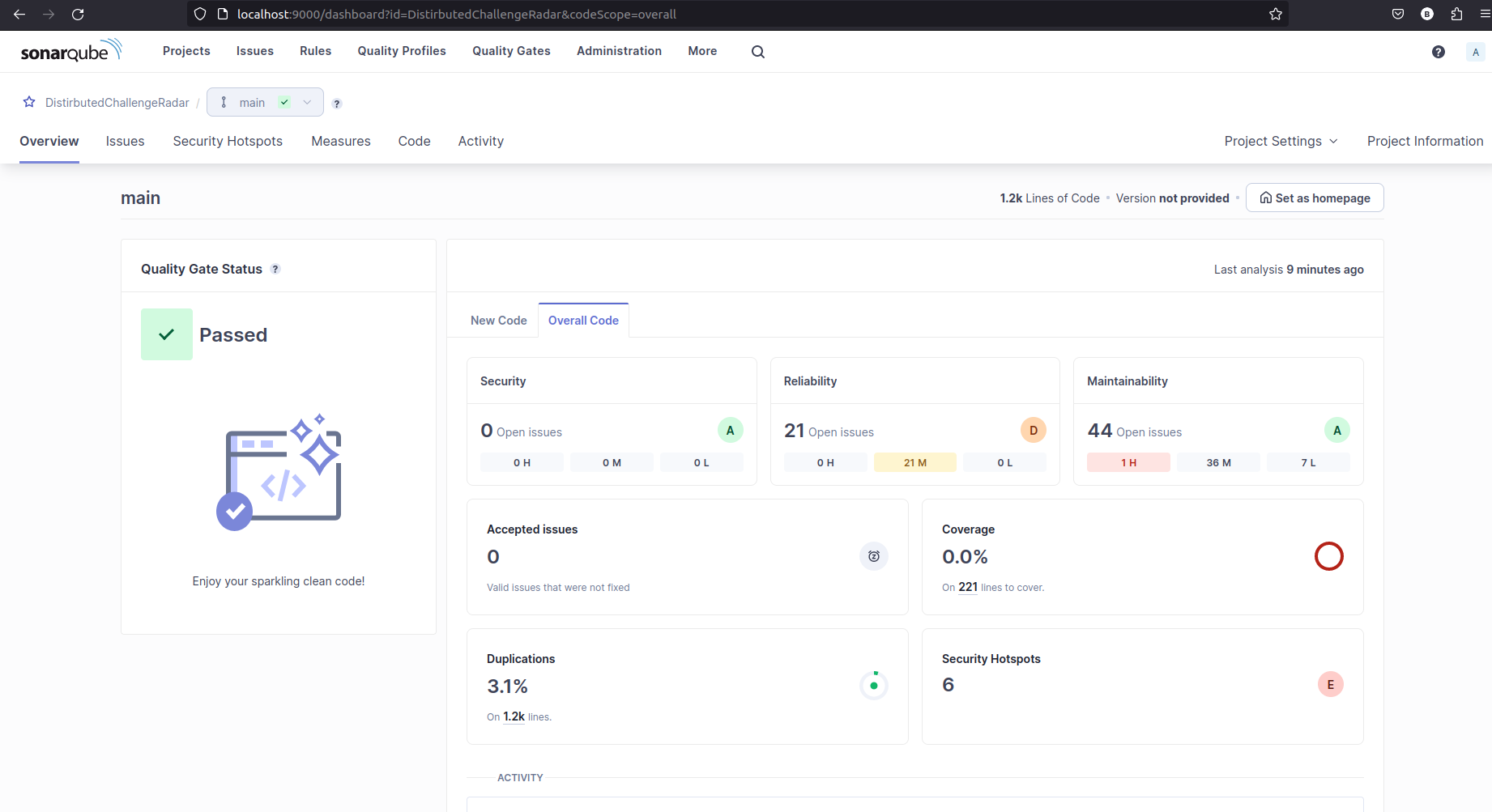The width and height of the screenshot is (1492, 812).
Task: Open the 221 lines to cover link
Action: 968,587
